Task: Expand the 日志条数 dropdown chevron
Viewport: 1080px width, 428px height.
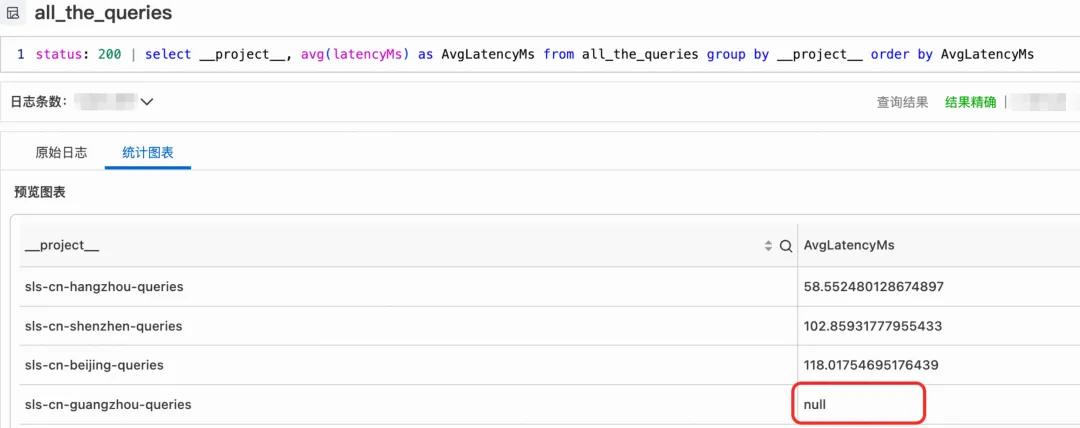Action: point(147,102)
